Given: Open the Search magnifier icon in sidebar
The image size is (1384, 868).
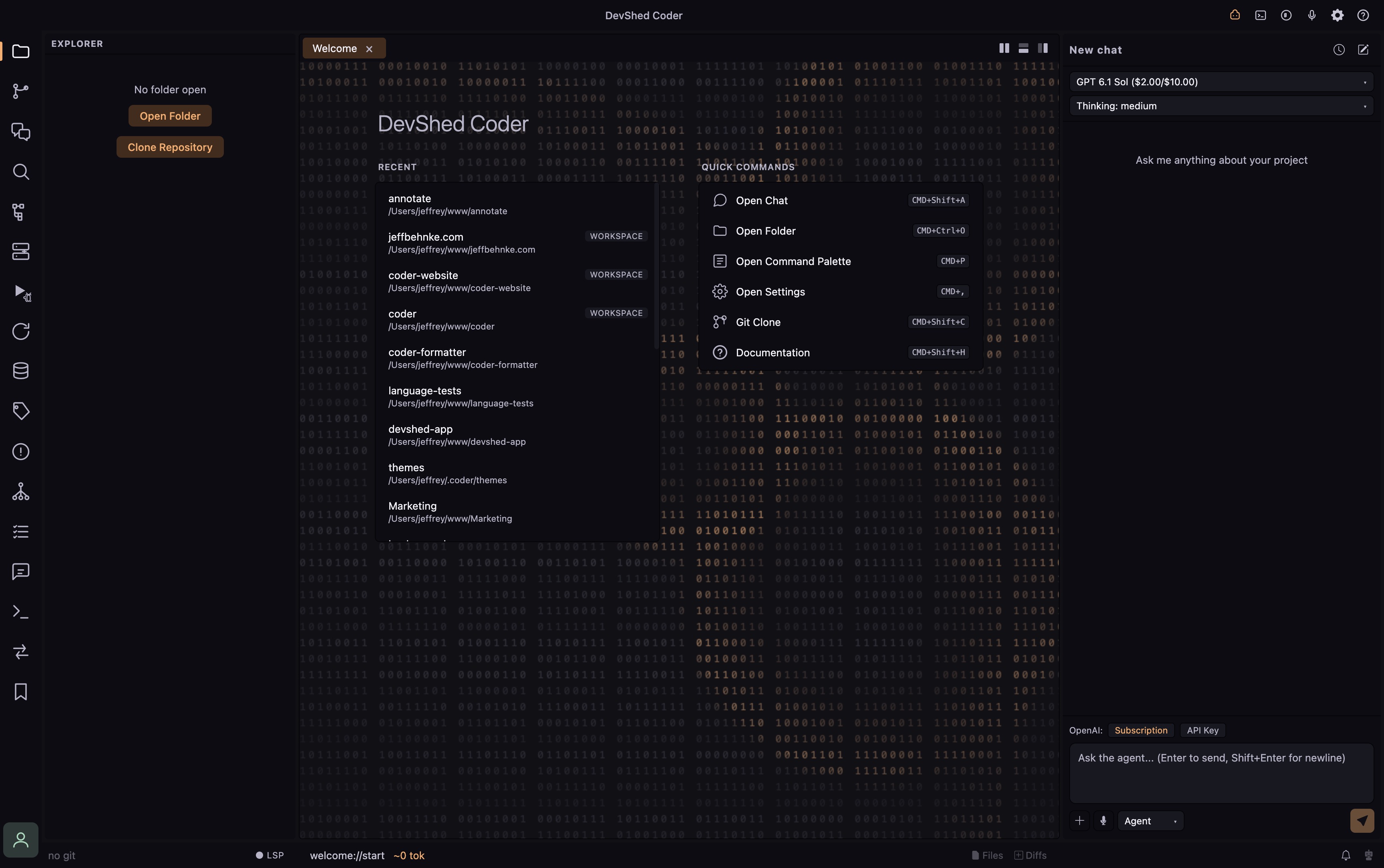Looking at the screenshot, I should 21,172.
